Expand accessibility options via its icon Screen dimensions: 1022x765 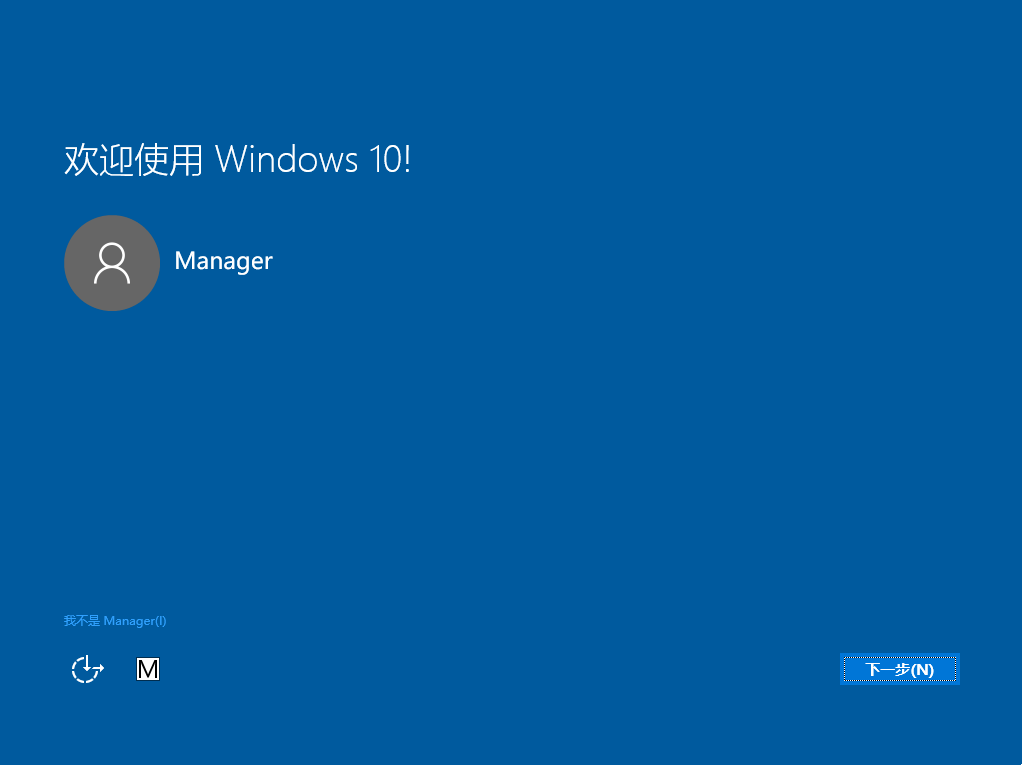[86, 669]
